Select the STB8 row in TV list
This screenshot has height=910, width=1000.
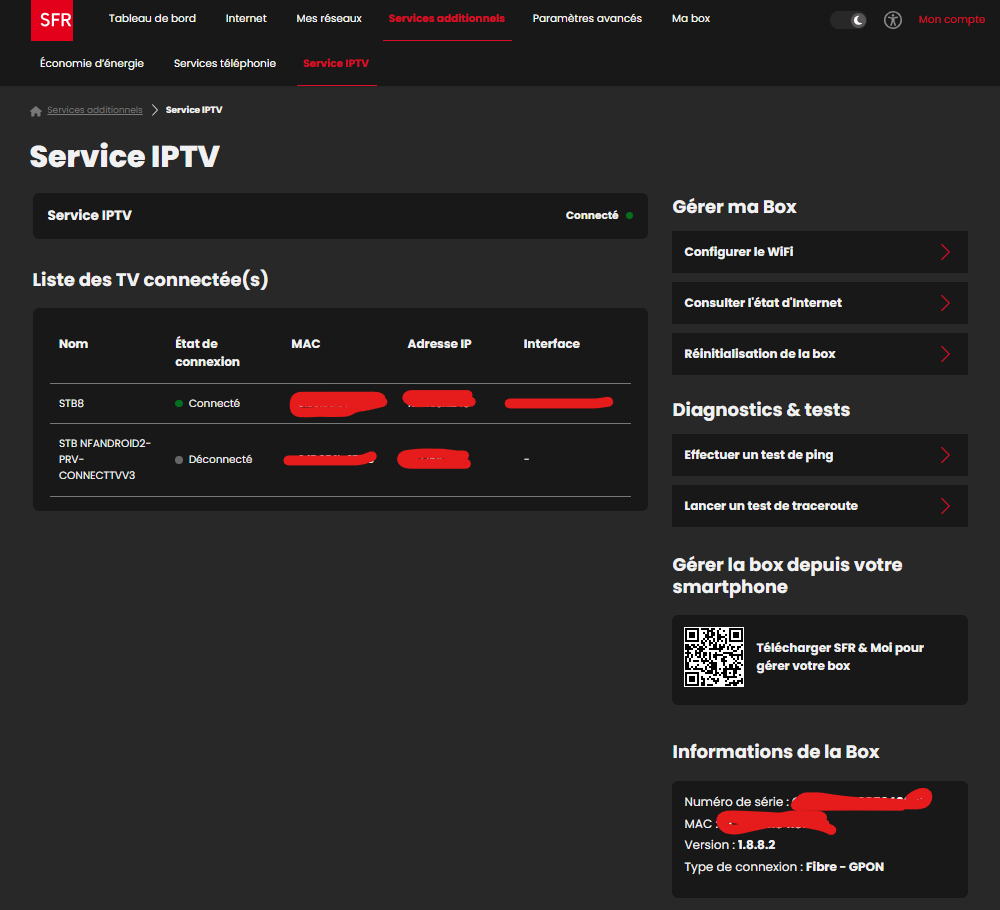click(x=73, y=404)
